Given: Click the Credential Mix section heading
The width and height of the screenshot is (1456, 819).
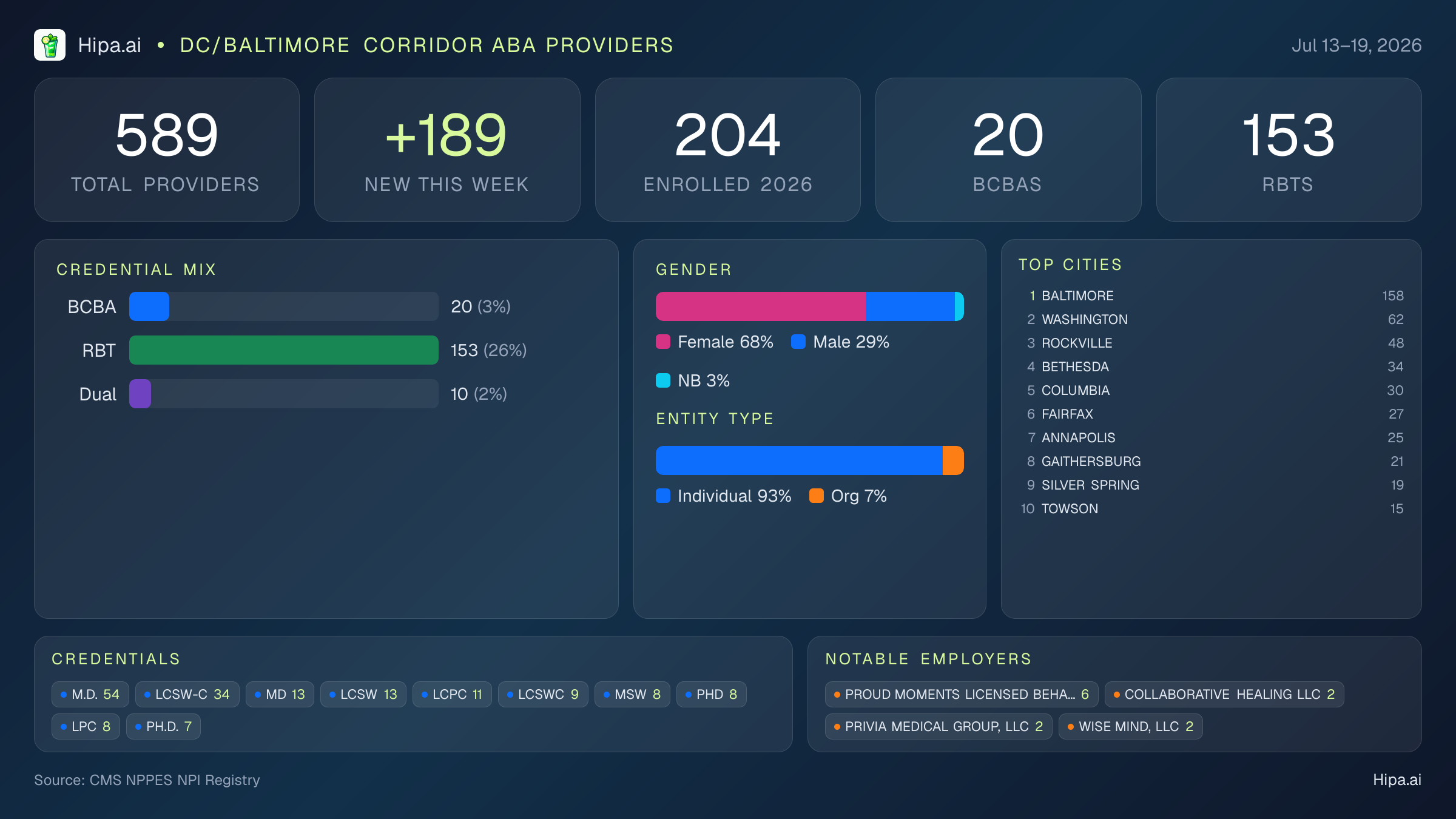Looking at the screenshot, I should pos(136,269).
